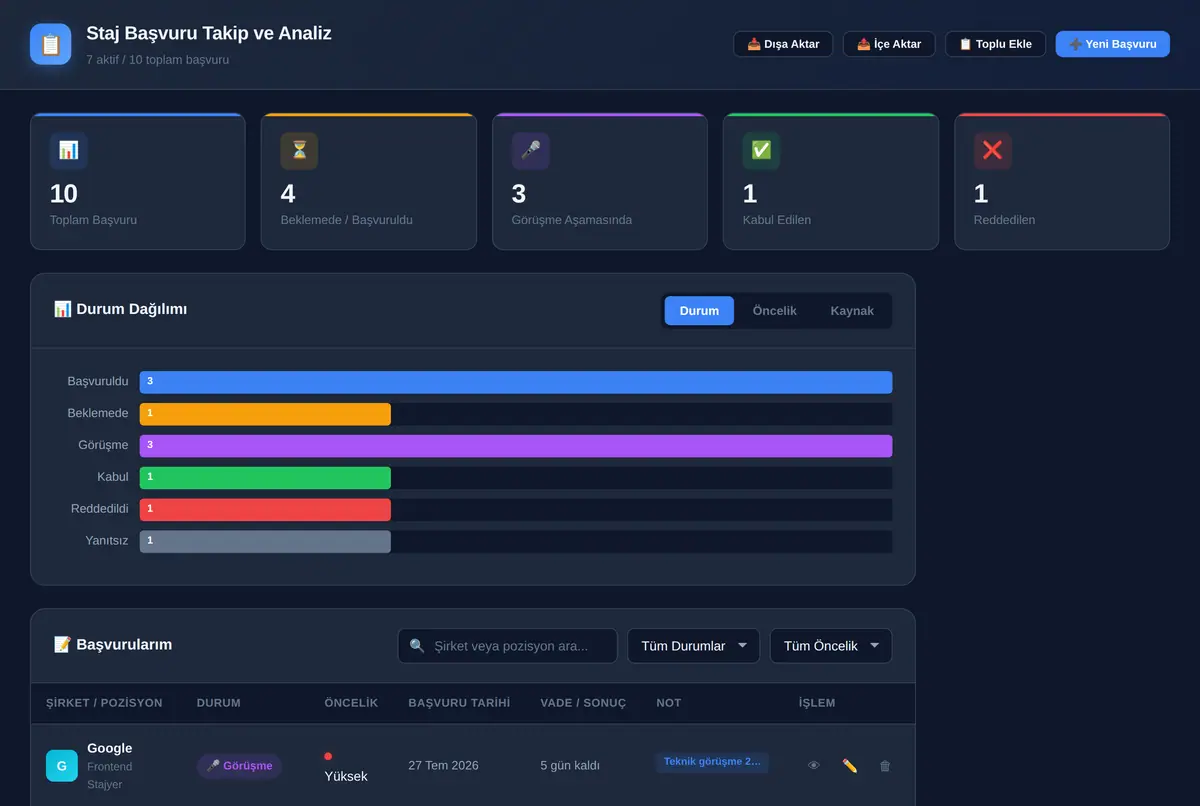Open the Toplu Ekle bulk add button
This screenshot has width=1200, height=806.
pyautogui.click(x=995, y=44)
